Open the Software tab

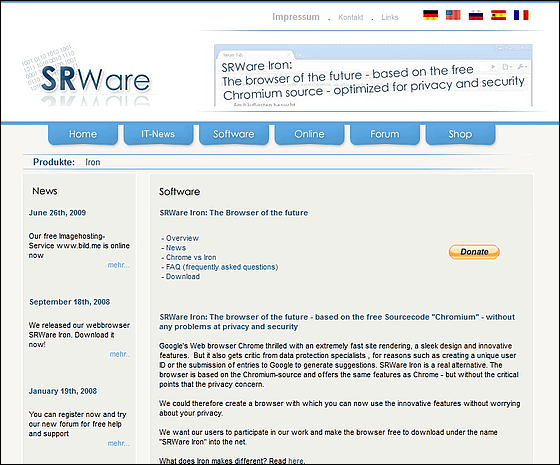tap(234, 134)
